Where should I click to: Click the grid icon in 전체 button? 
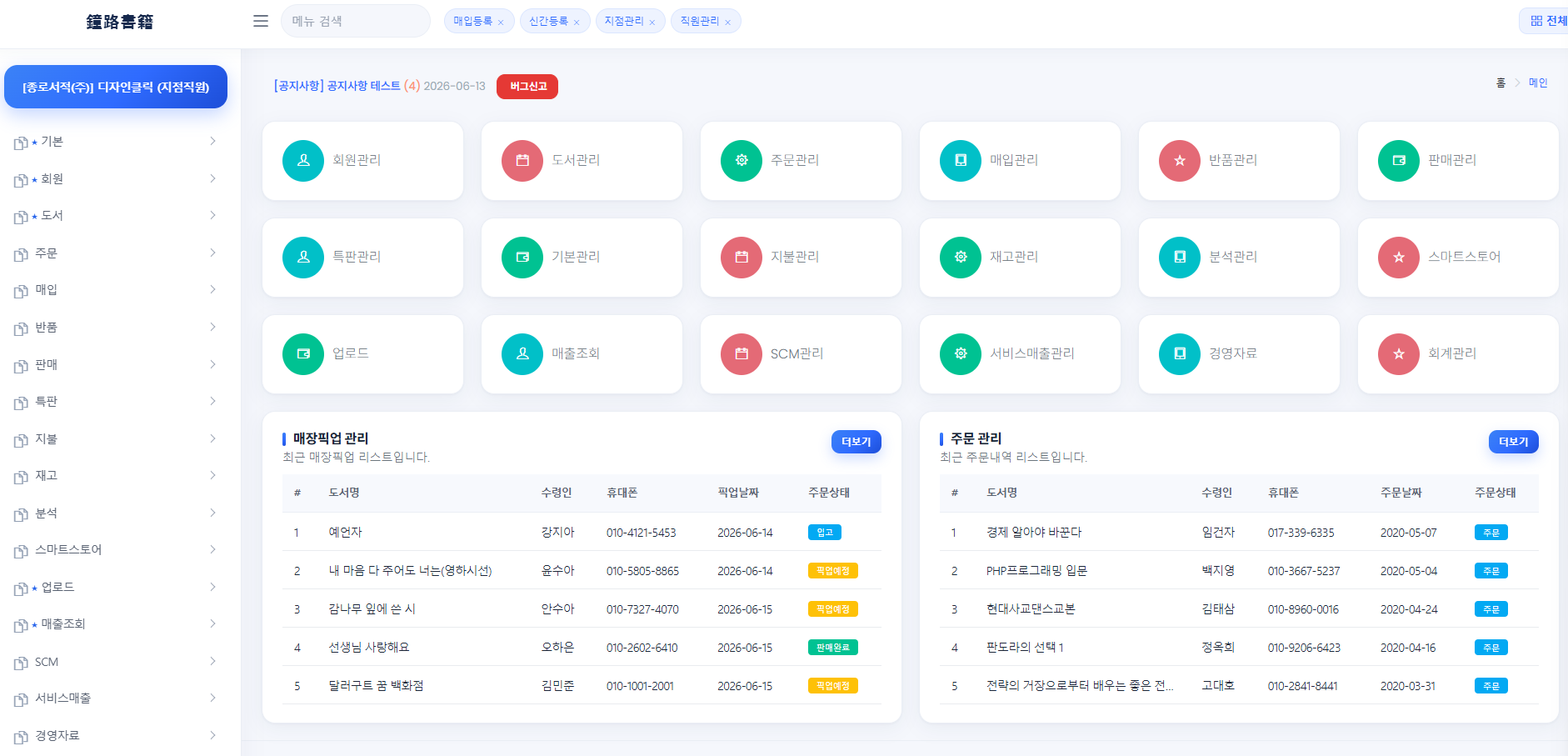click(1536, 21)
